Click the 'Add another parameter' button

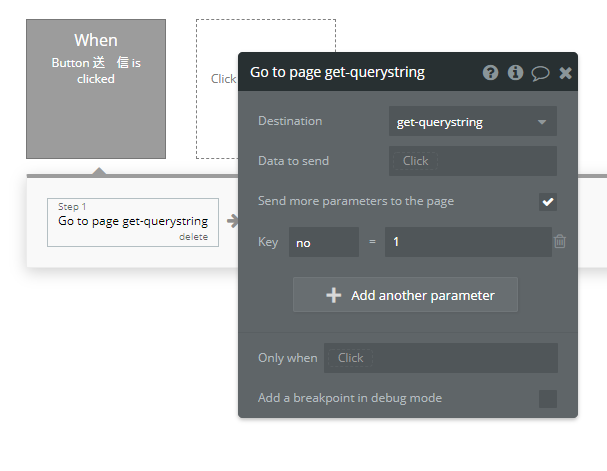click(x=405, y=295)
